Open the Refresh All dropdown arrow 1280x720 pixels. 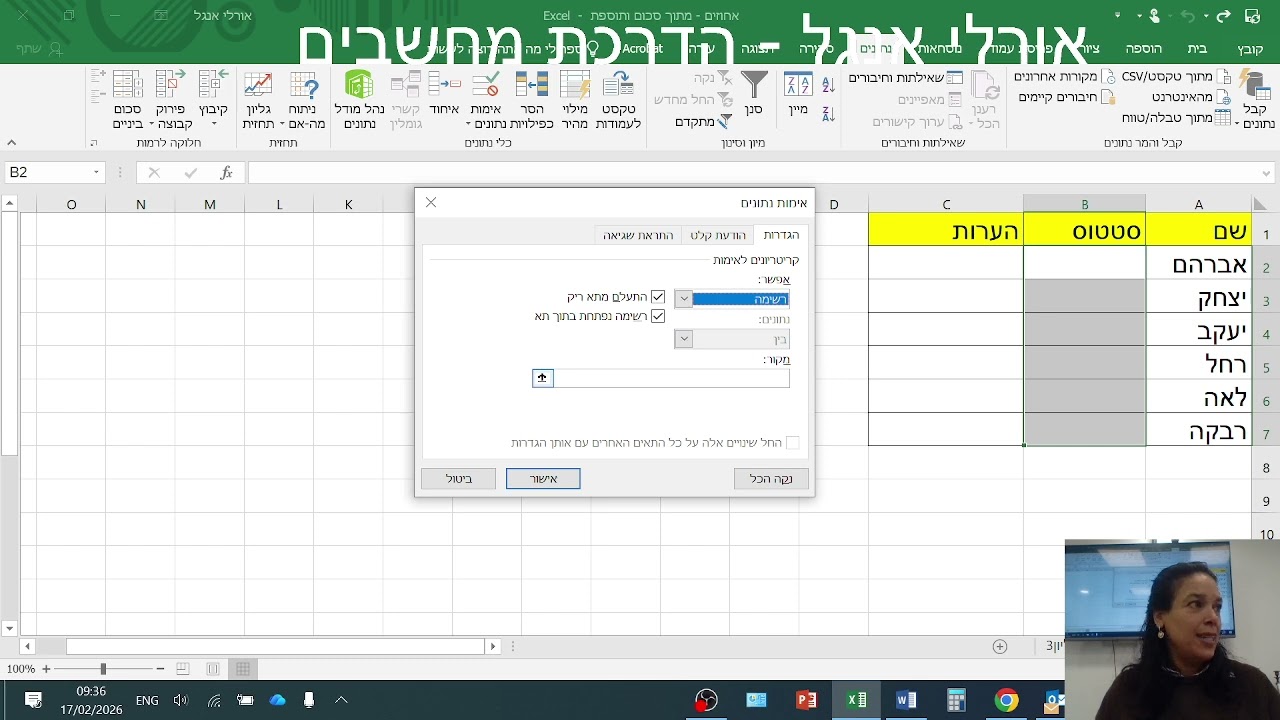coord(969,124)
